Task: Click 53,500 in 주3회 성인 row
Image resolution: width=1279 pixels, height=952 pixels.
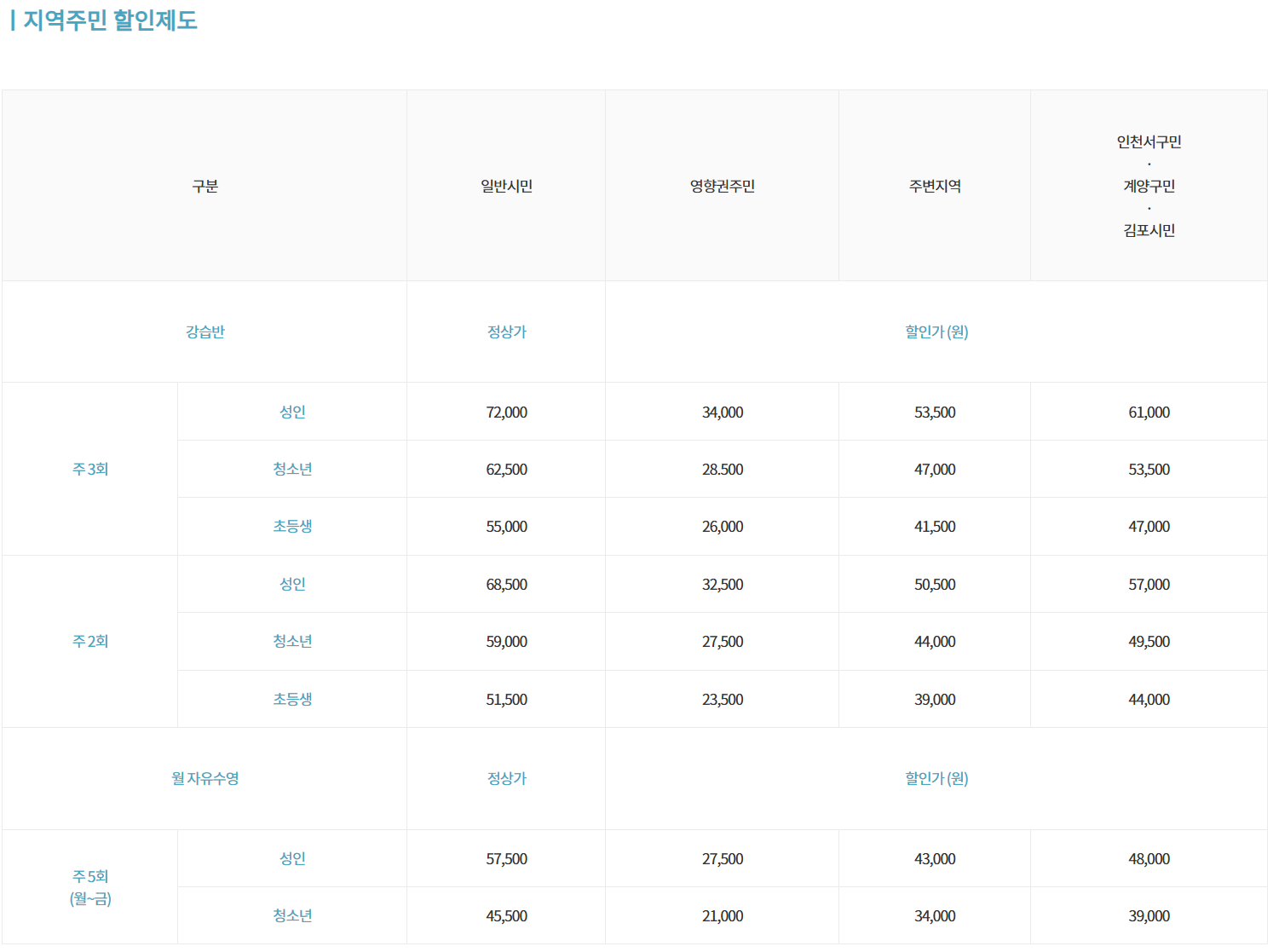Action: (x=935, y=413)
